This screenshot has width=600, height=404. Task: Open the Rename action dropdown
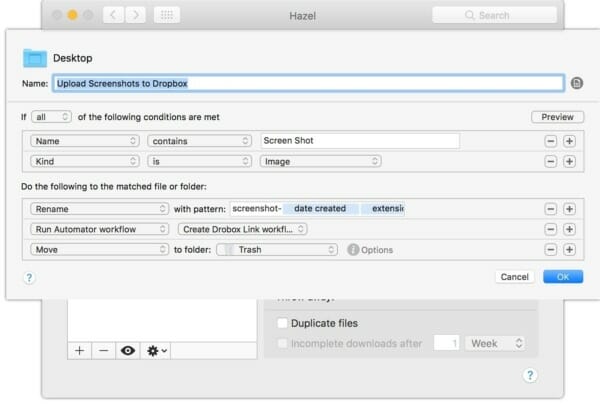point(99,209)
